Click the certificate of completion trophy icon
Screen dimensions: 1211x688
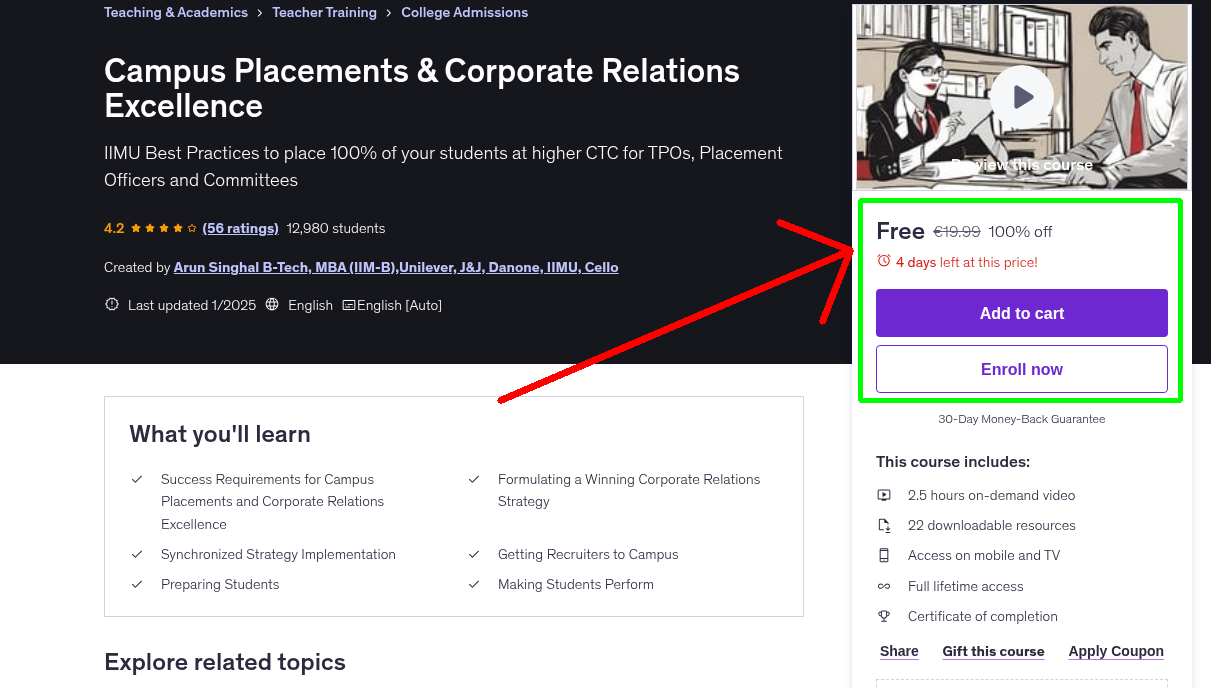click(x=884, y=615)
